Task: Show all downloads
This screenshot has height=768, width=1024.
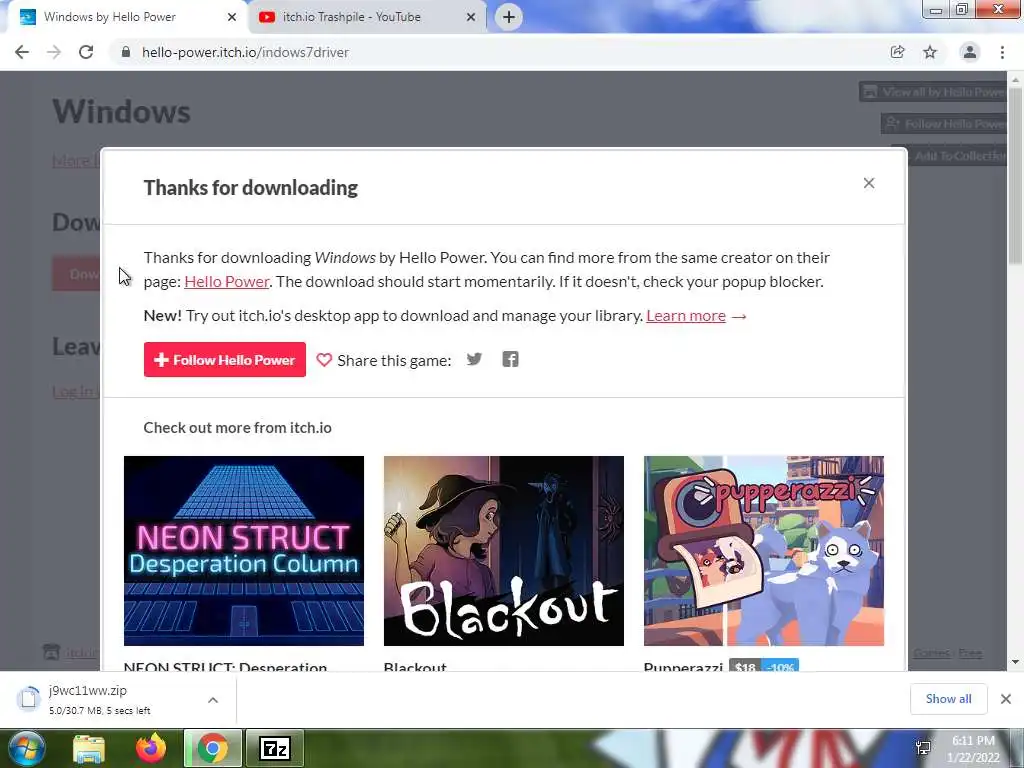Action: tap(948, 699)
